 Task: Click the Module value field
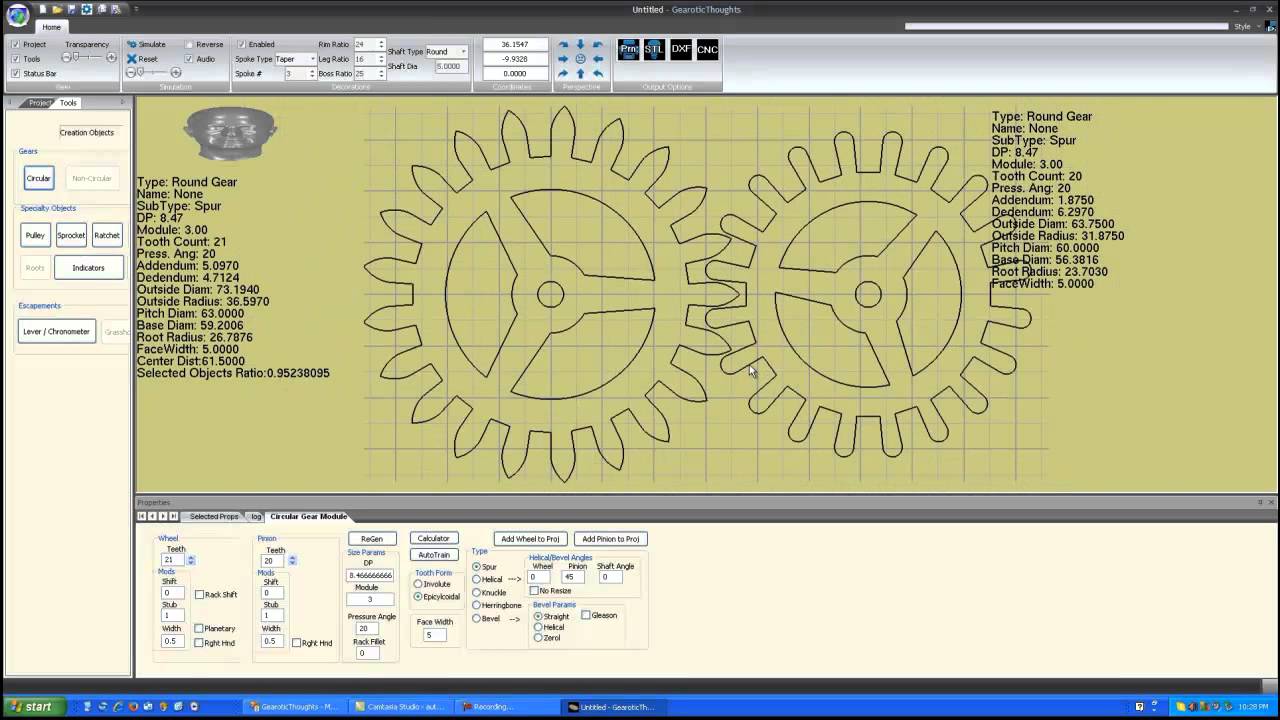pyautogui.click(x=372, y=600)
